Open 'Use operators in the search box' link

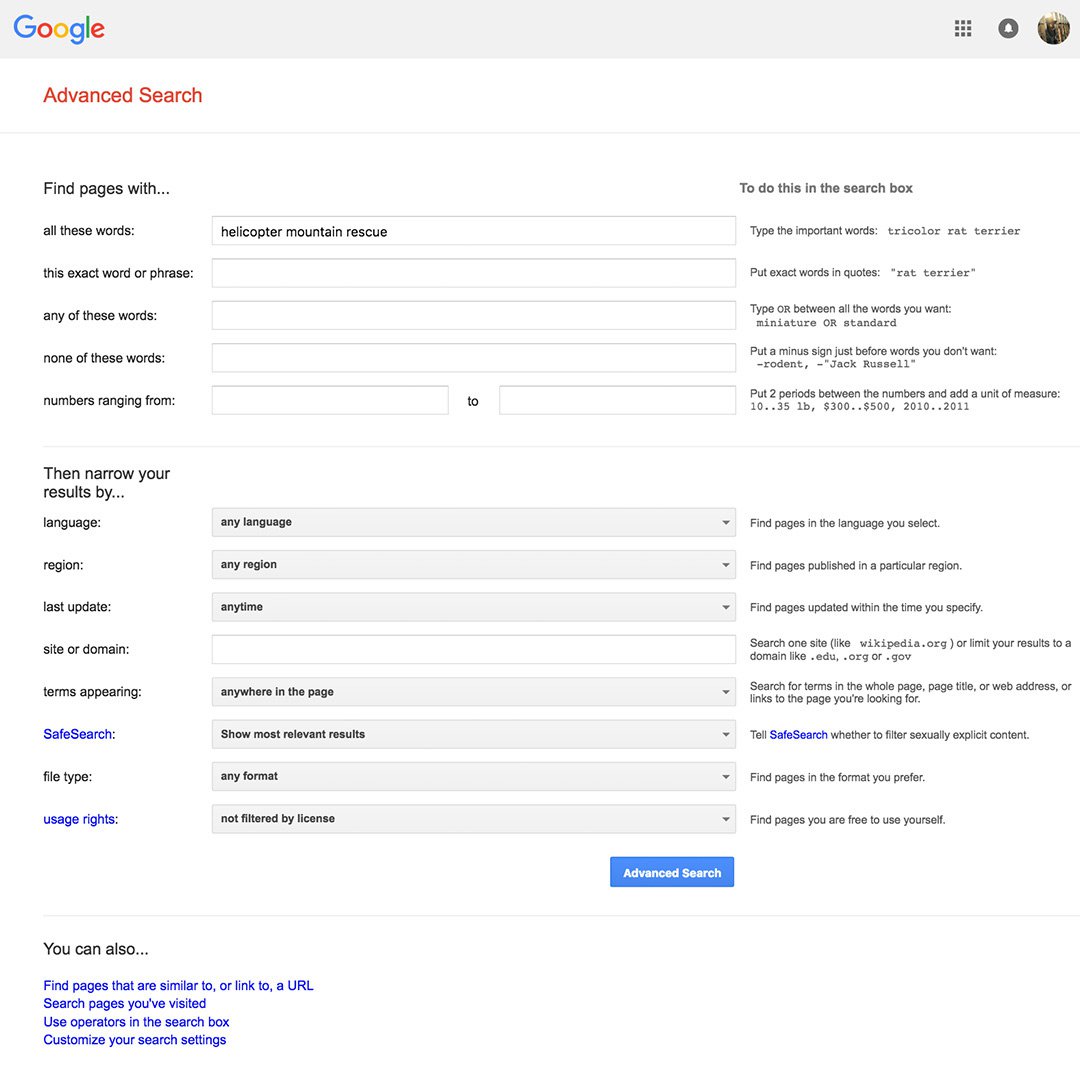[136, 1022]
